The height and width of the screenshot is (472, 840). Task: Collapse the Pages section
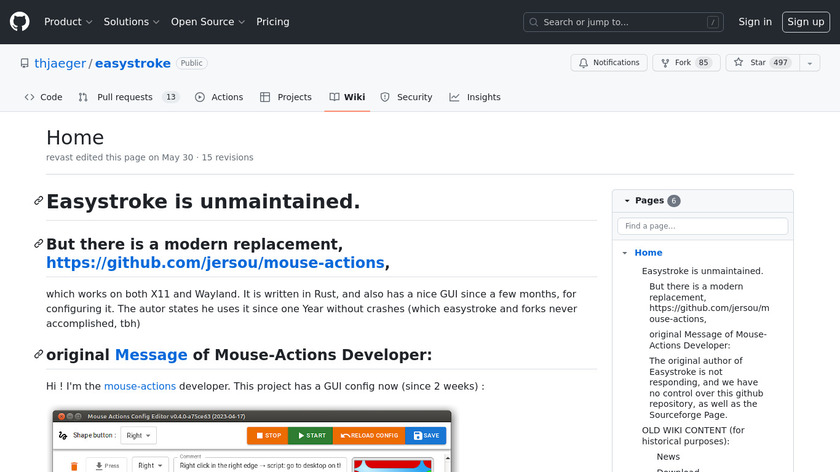click(x=627, y=201)
